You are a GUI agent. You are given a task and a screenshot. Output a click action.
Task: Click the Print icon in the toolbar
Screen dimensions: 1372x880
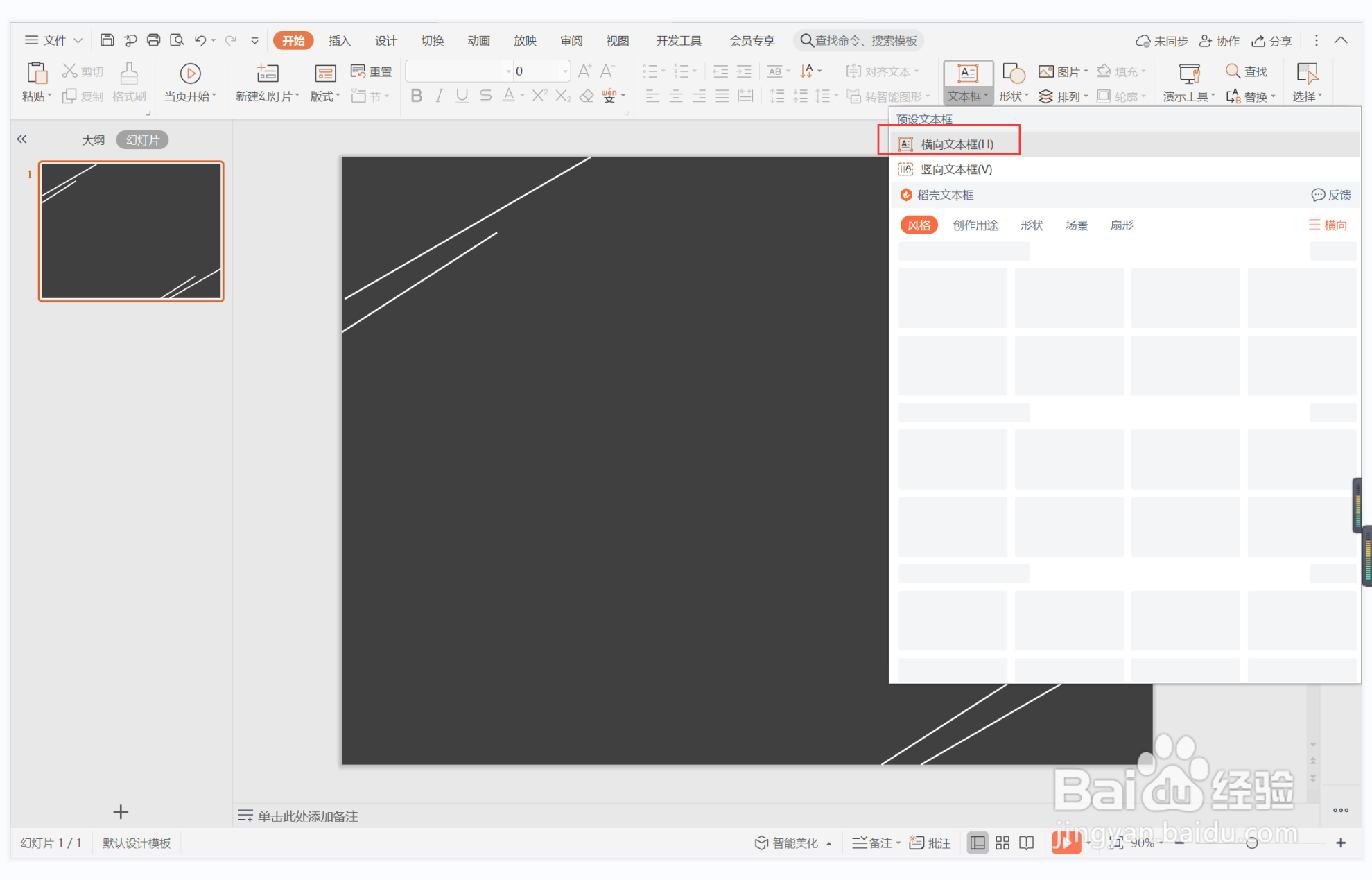[x=153, y=40]
